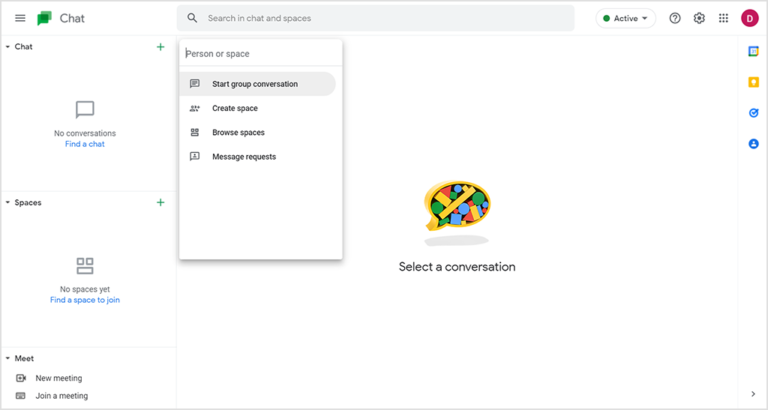Open Google Calendar side panel icon
This screenshot has height=410, width=768.
[x=753, y=51]
